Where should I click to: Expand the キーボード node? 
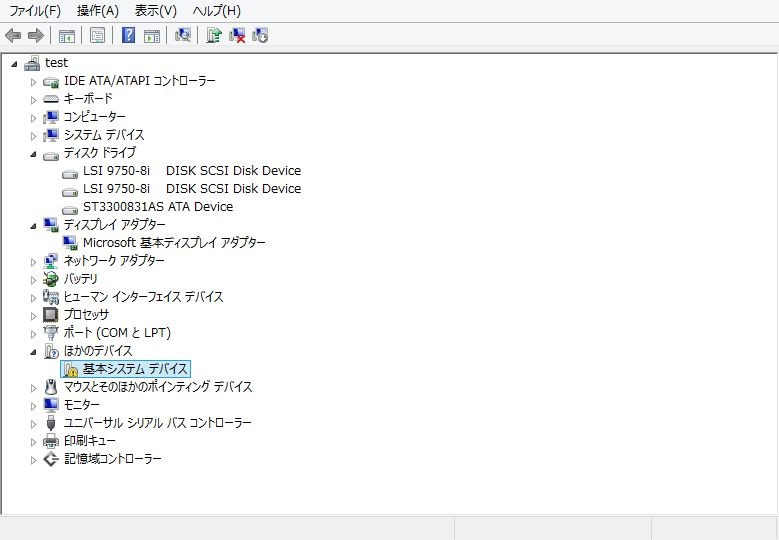click(x=33, y=100)
